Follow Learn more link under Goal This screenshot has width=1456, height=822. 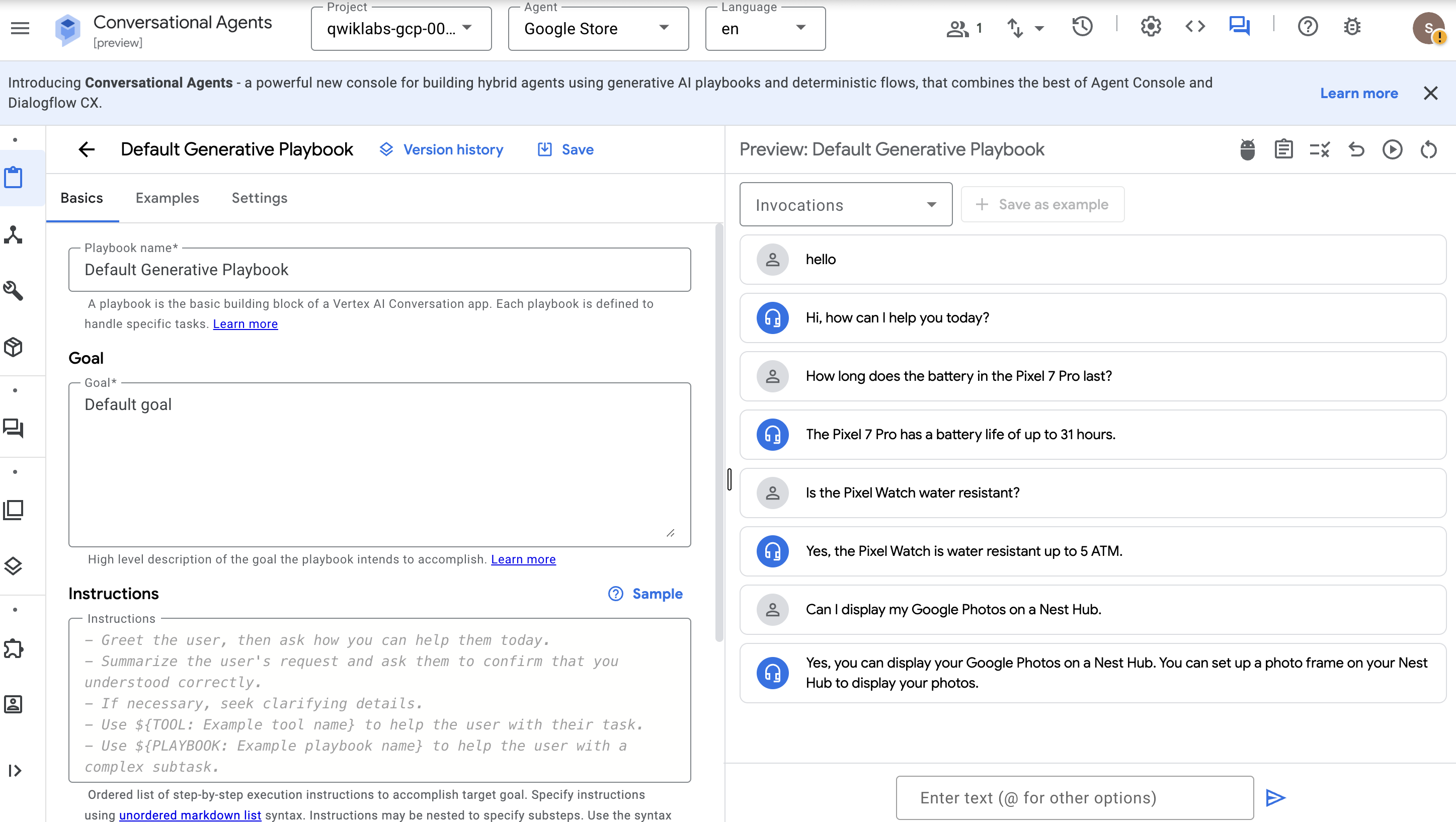pyautogui.click(x=523, y=559)
